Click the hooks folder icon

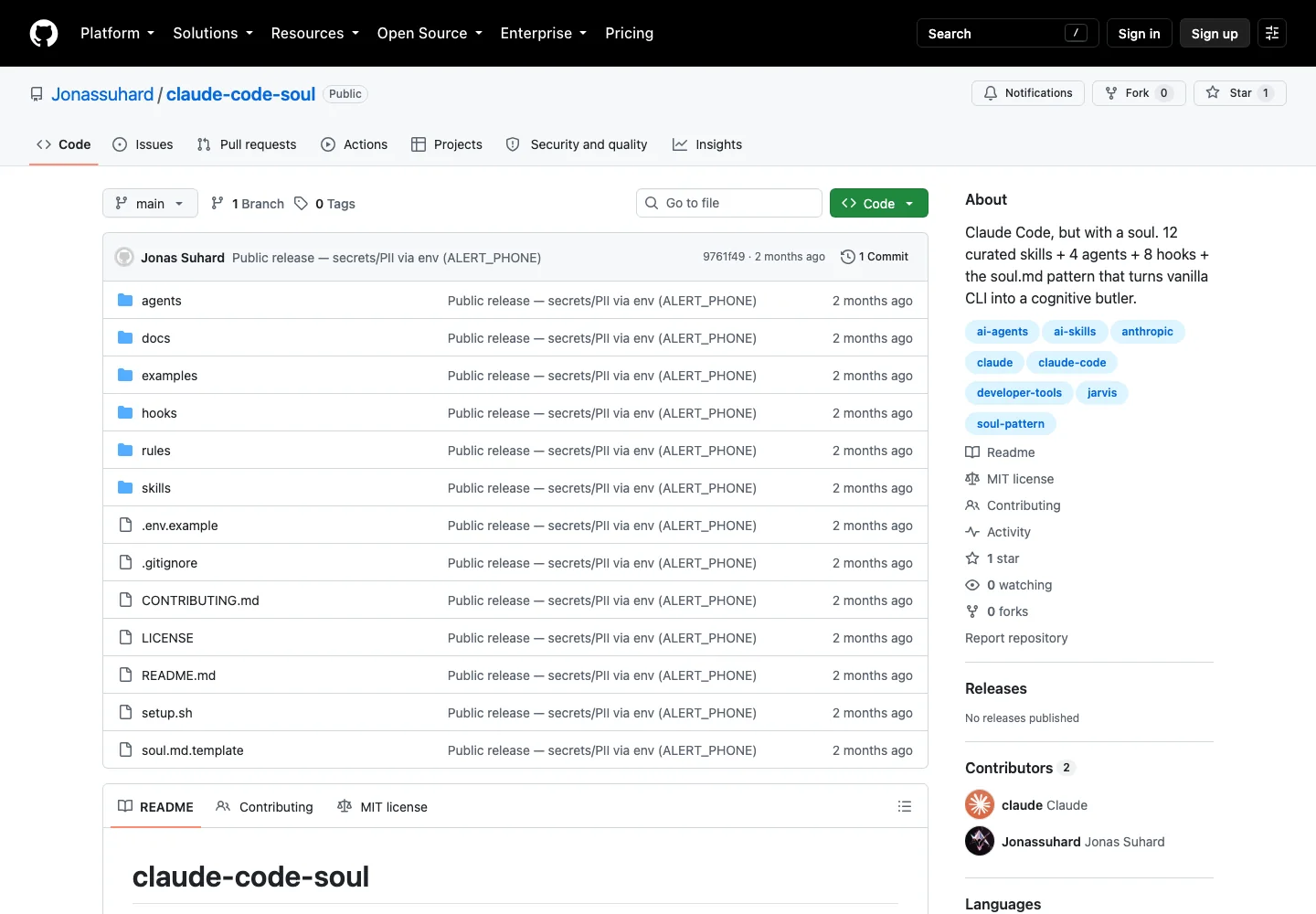click(125, 412)
